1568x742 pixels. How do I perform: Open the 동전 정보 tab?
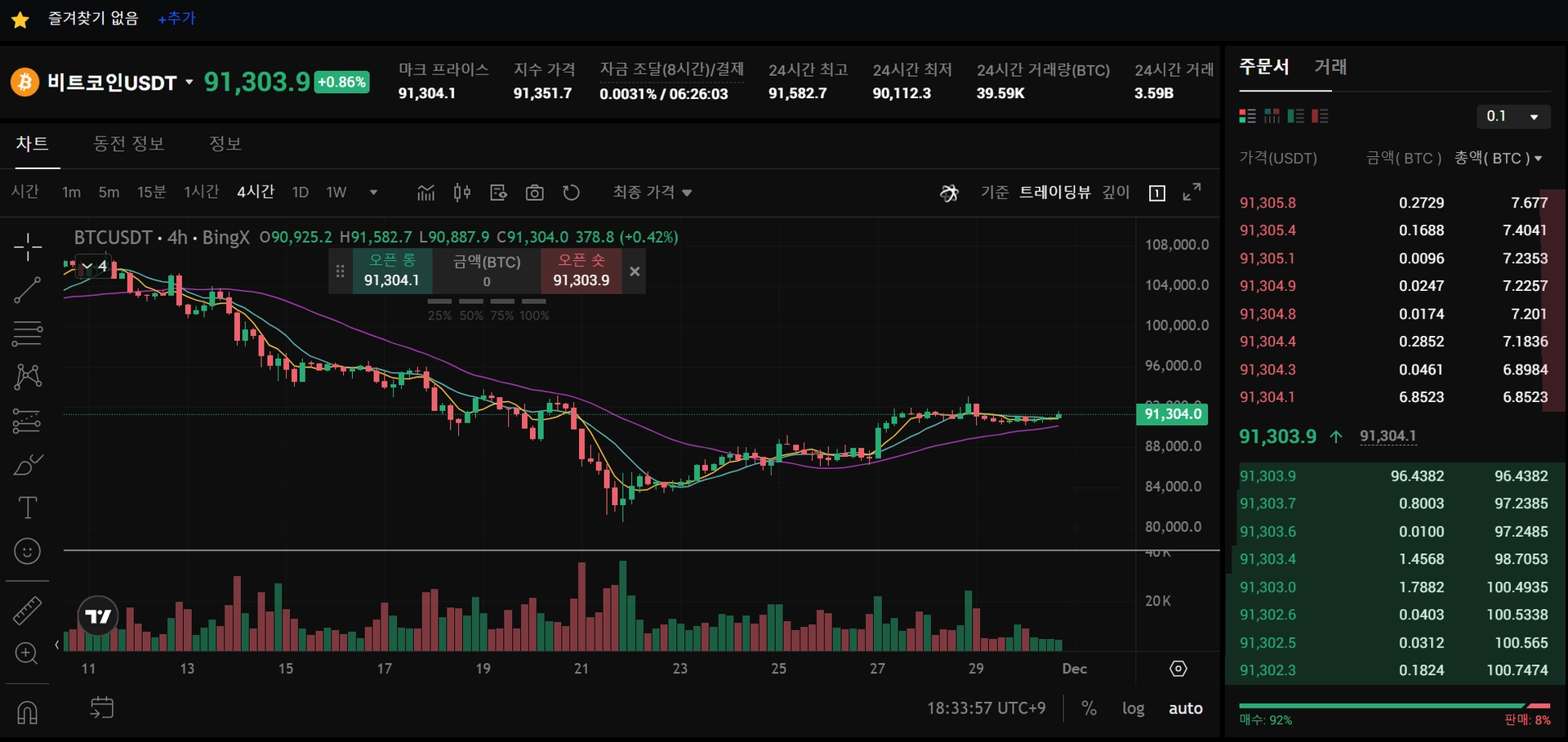click(129, 144)
